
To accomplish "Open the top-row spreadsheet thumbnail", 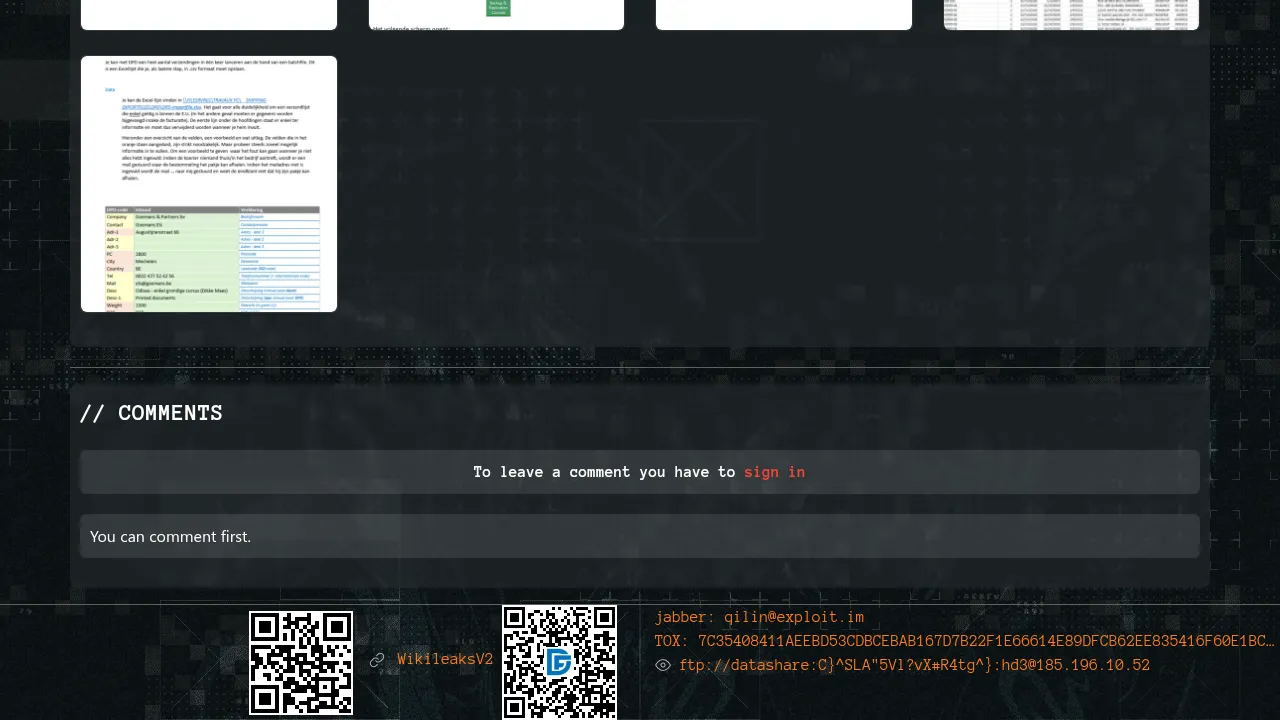I will coord(1071,14).
